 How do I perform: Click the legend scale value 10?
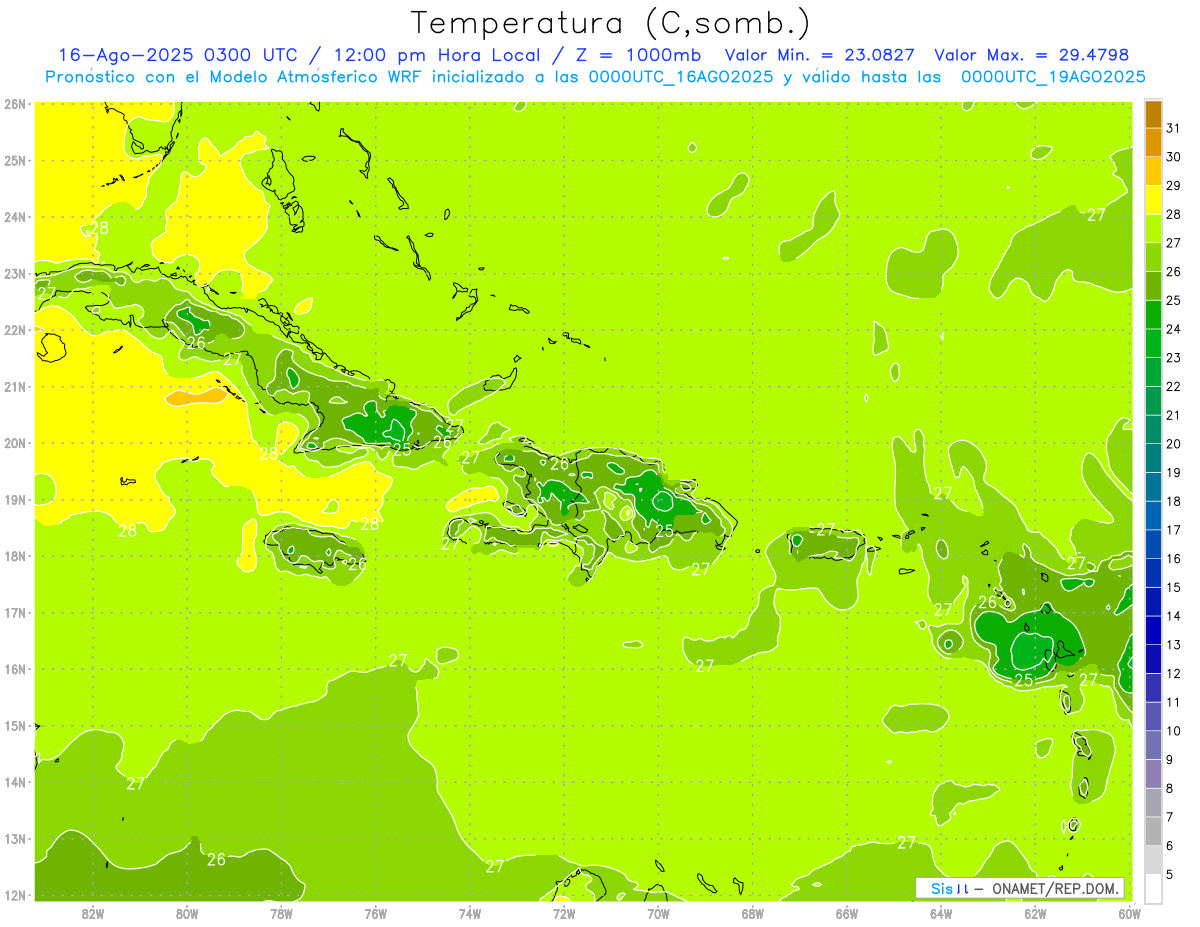[x=1174, y=731]
